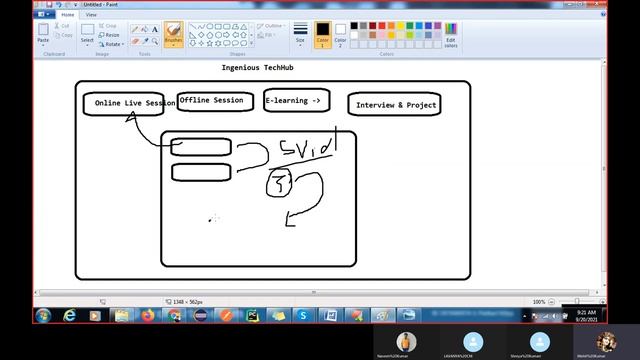Click the Paste clipboard icon

click(x=43, y=30)
